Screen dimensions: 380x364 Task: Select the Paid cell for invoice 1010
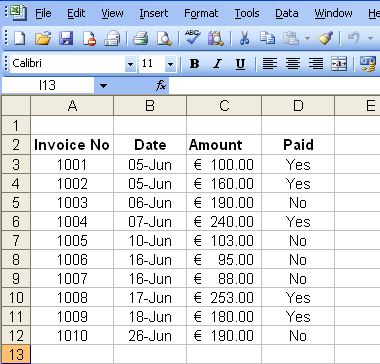(x=298, y=336)
